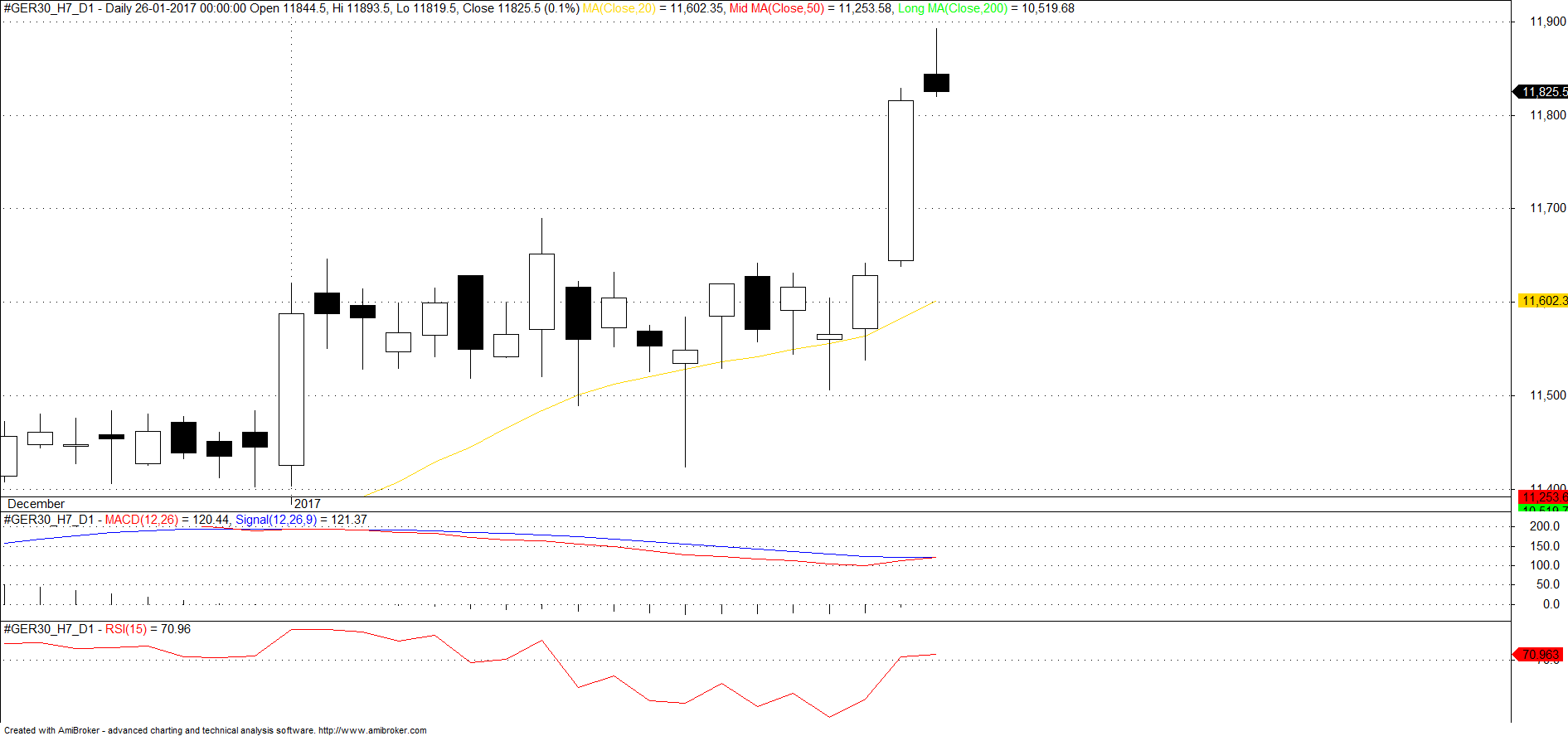Click the '2017' label on the time axis
Viewport: 1568px width, 736px height.
click(x=308, y=504)
